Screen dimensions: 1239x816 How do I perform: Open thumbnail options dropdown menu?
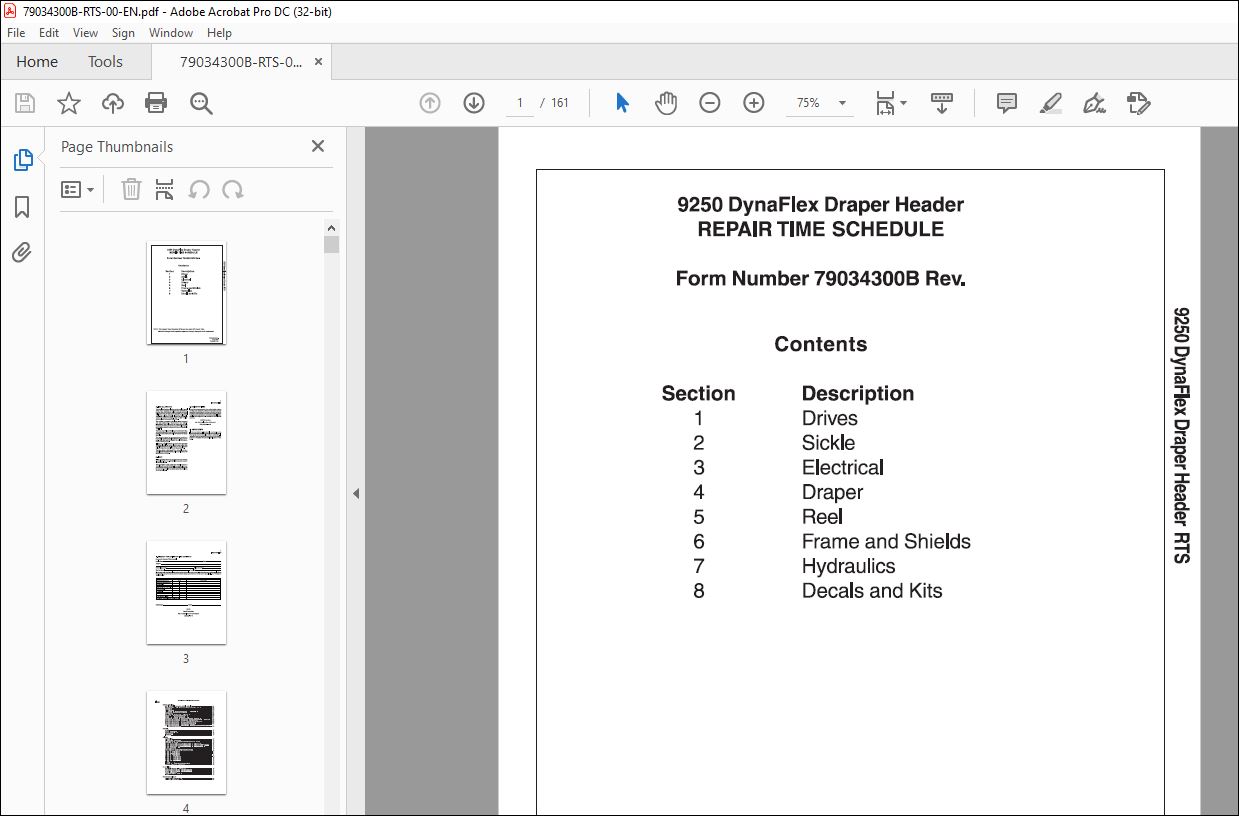click(77, 190)
